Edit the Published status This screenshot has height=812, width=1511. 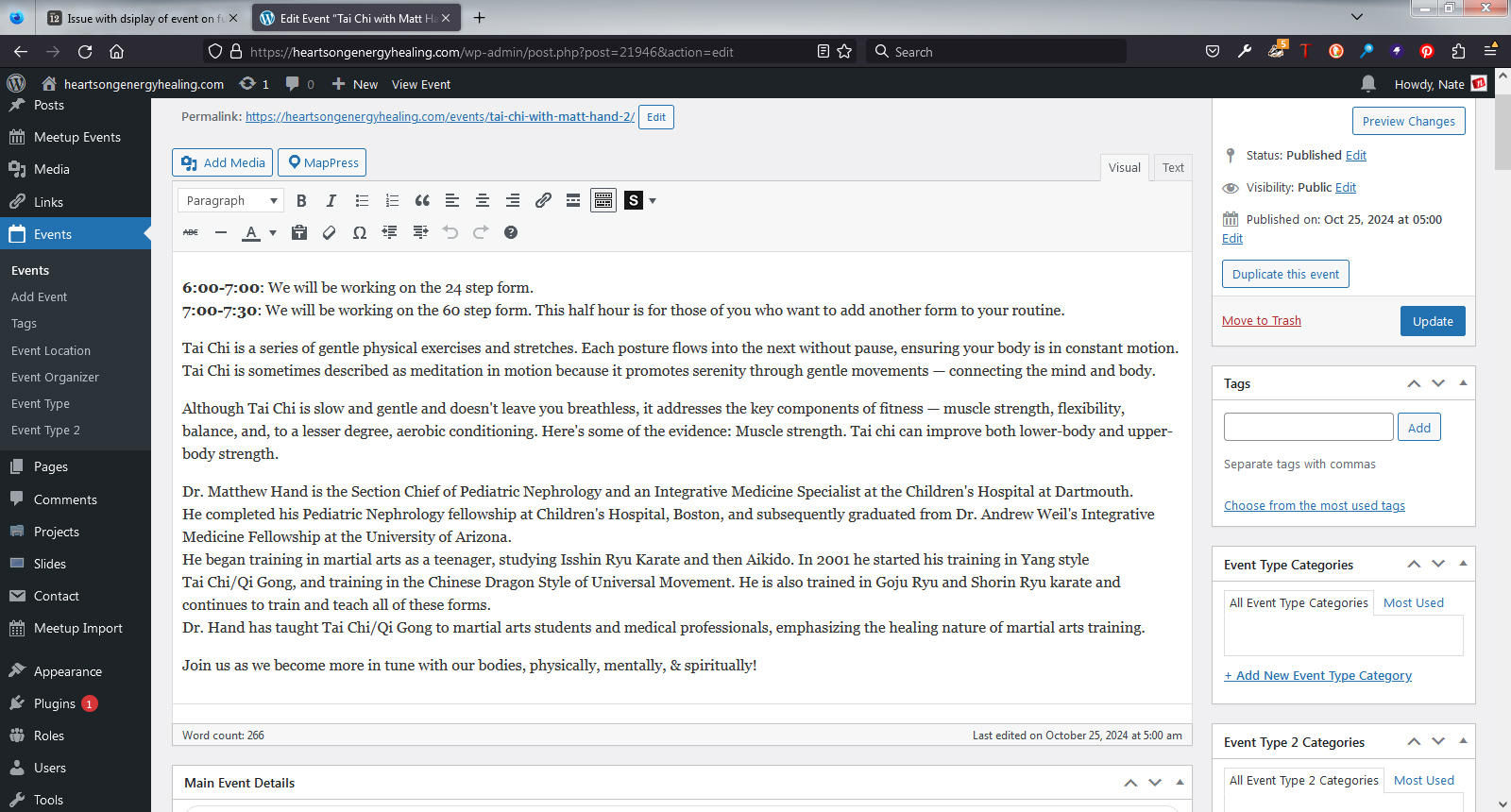[1356, 155]
